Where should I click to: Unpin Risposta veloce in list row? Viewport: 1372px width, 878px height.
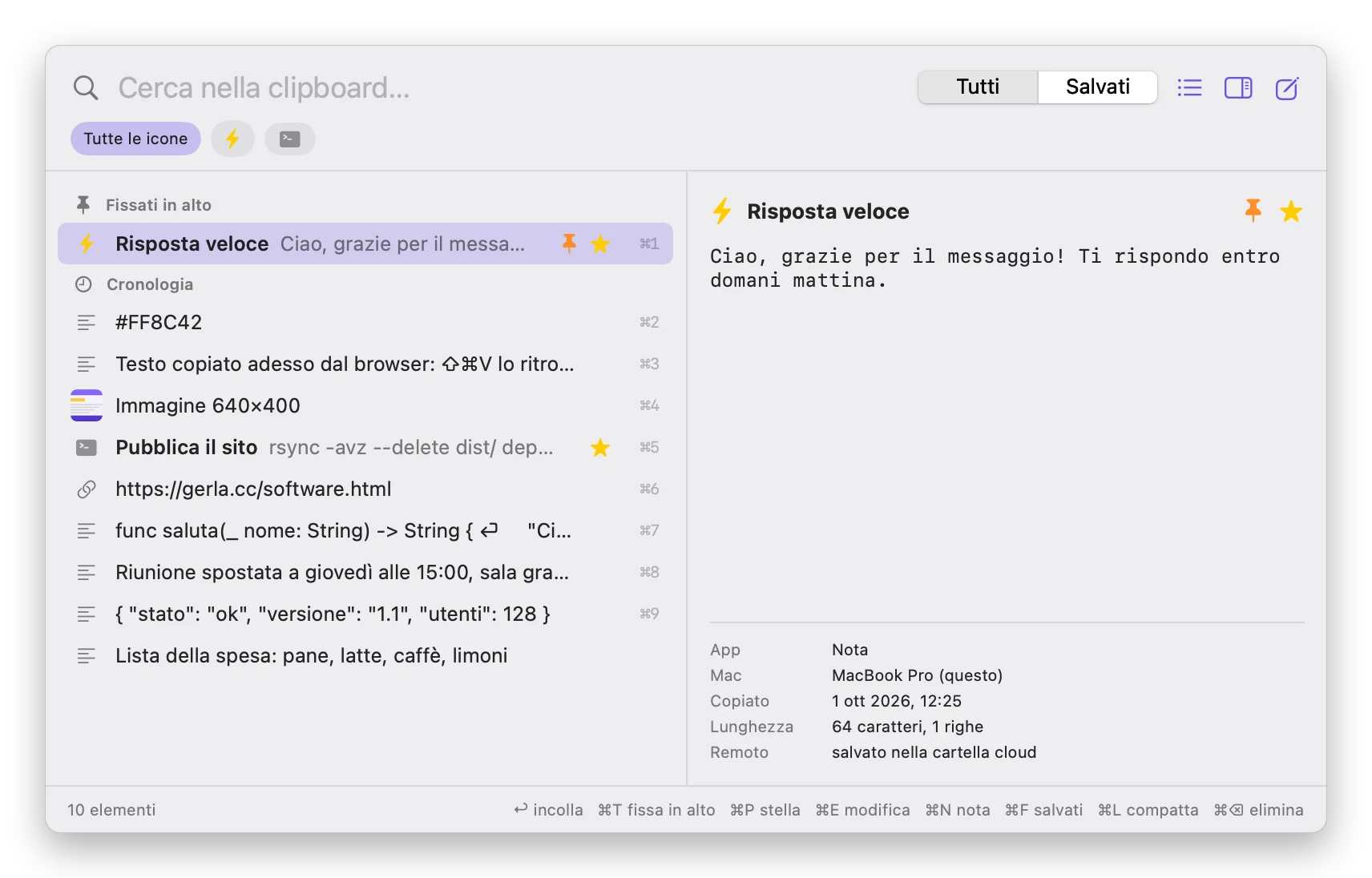pos(569,244)
